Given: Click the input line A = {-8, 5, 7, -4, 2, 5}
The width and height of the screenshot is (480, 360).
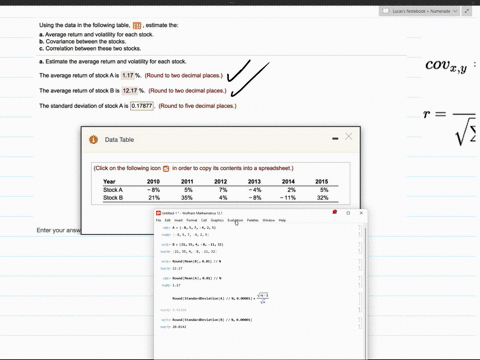Looking at the screenshot, I should (194, 228).
